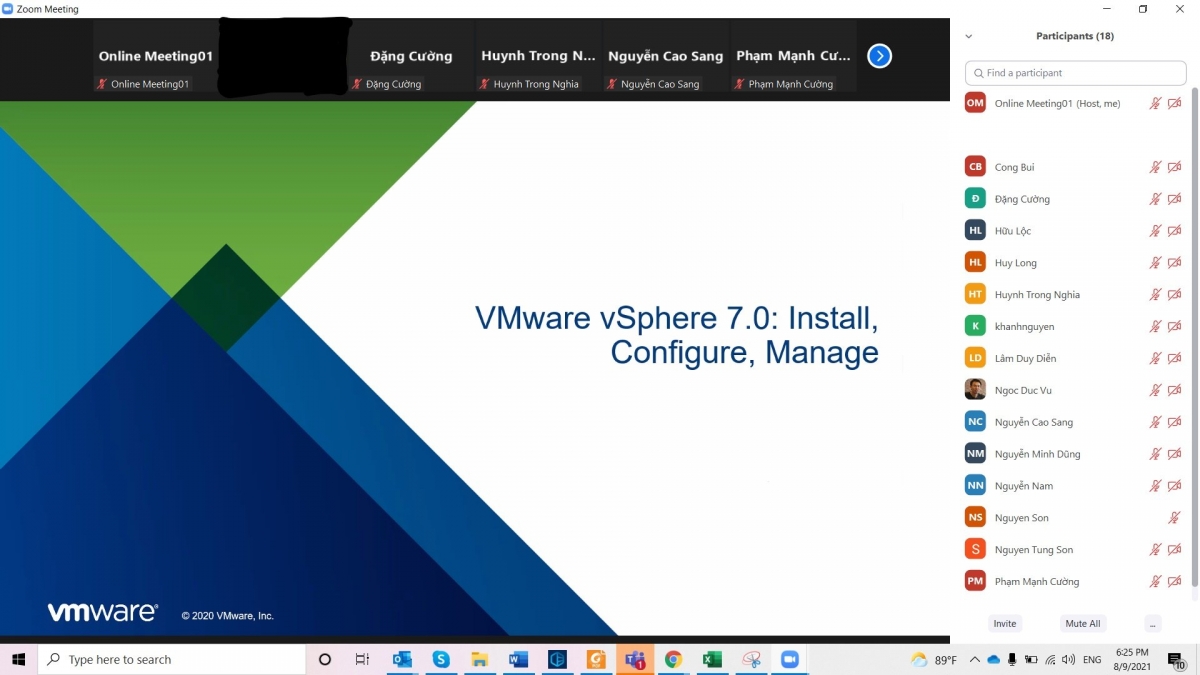1200x675 pixels.
Task: Open Outlook from the taskbar
Action: pos(403,659)
